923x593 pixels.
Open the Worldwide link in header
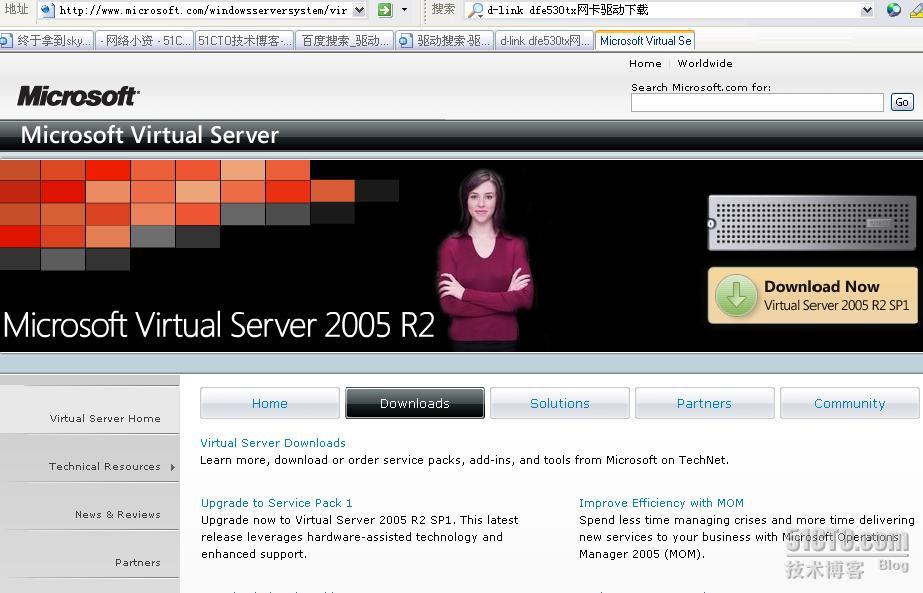click(x=705, y=64)
